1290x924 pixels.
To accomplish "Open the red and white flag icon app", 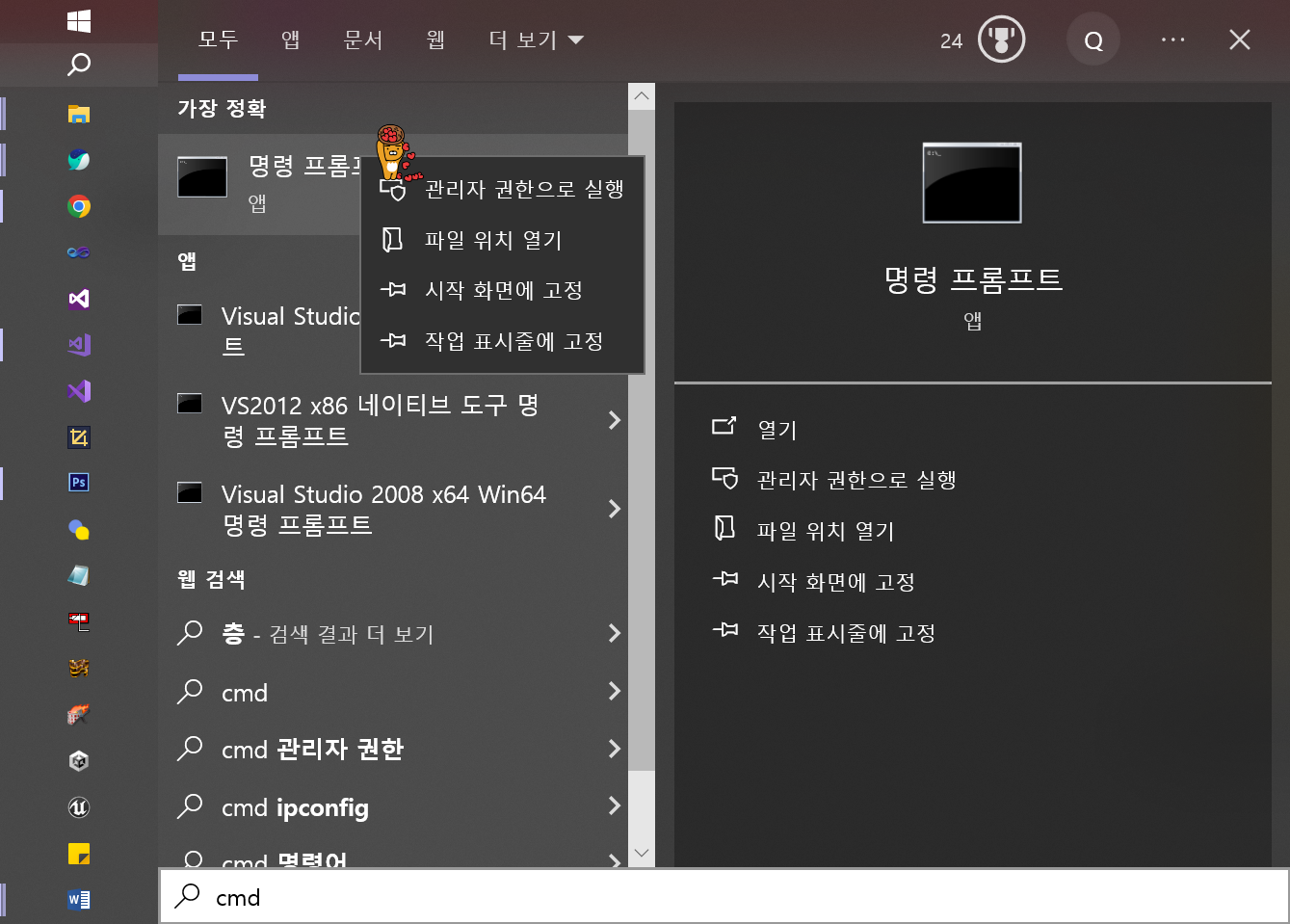I will pyautogui.click(x=79, y=621).
